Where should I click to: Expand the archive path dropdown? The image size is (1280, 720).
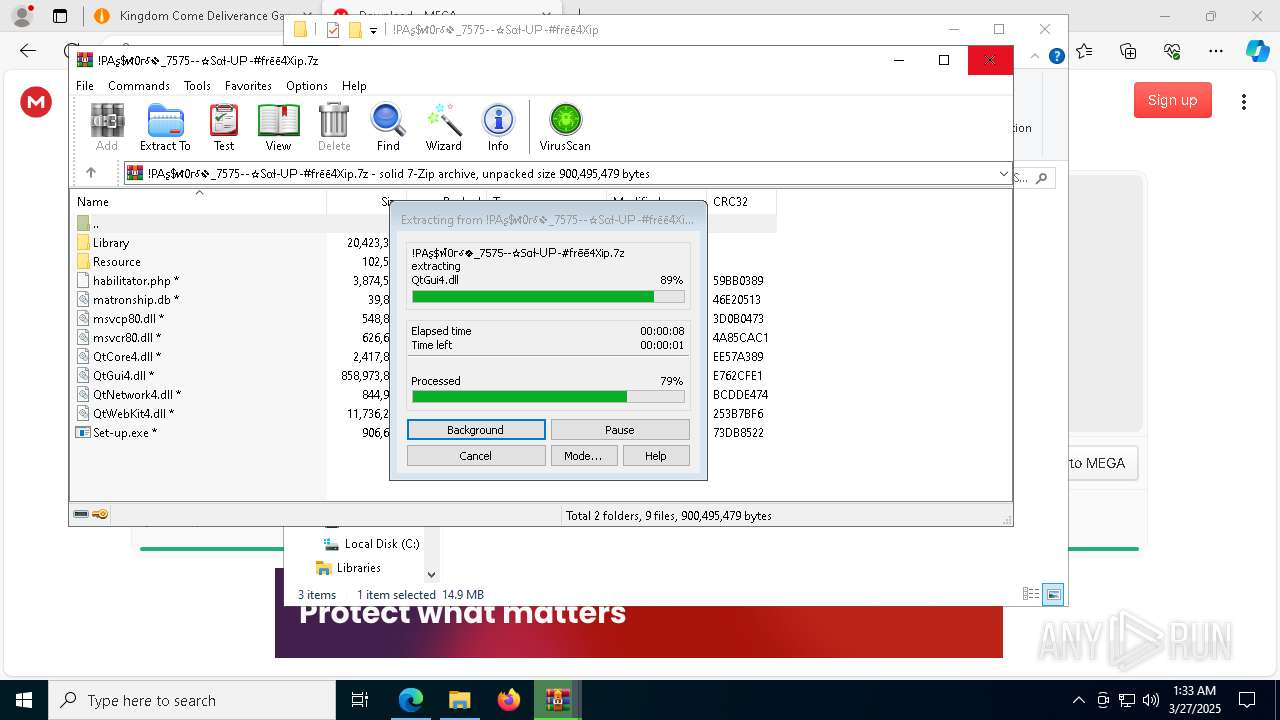coord(1003,174)
